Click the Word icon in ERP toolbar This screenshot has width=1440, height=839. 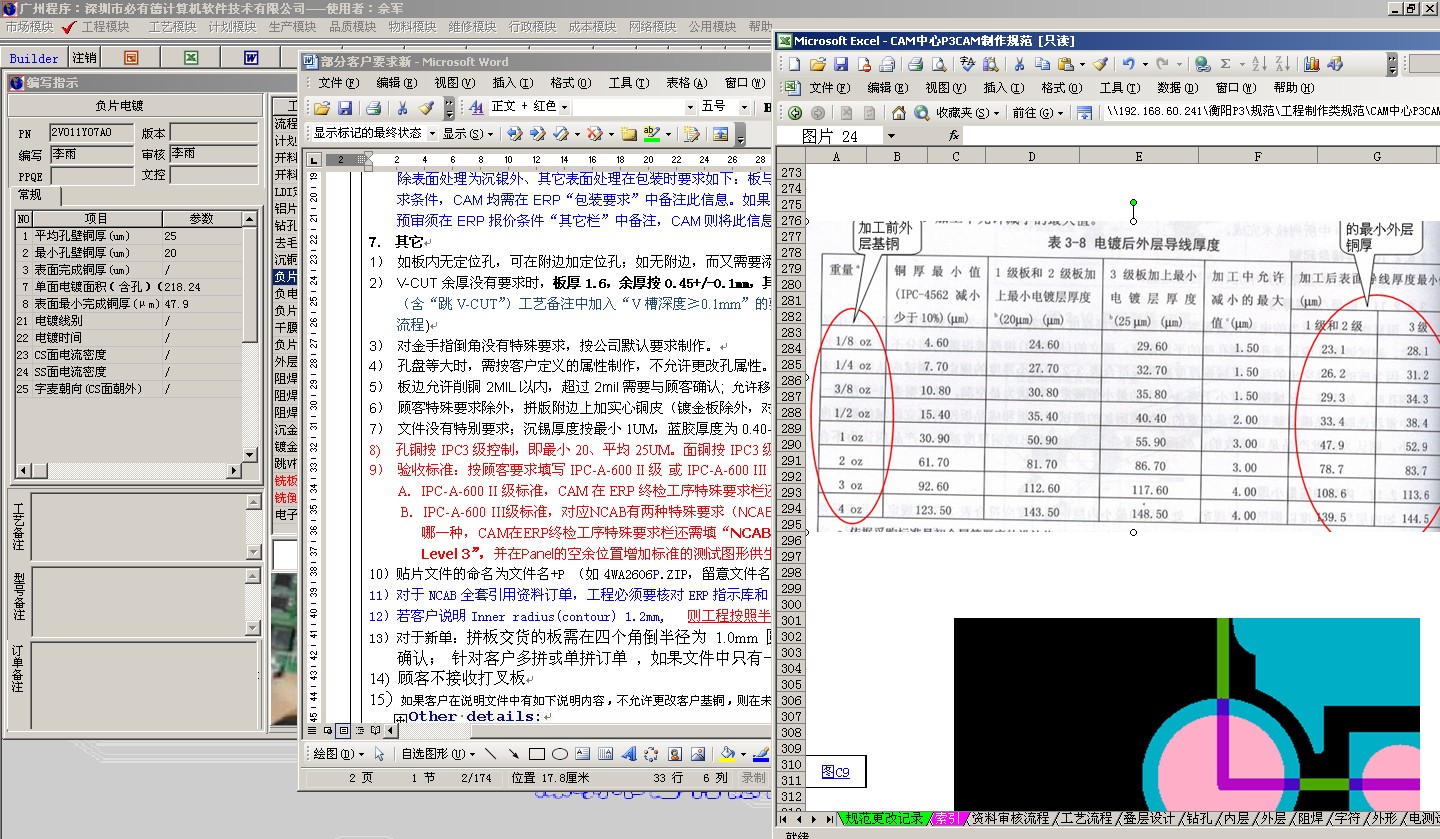coord(252,58)
